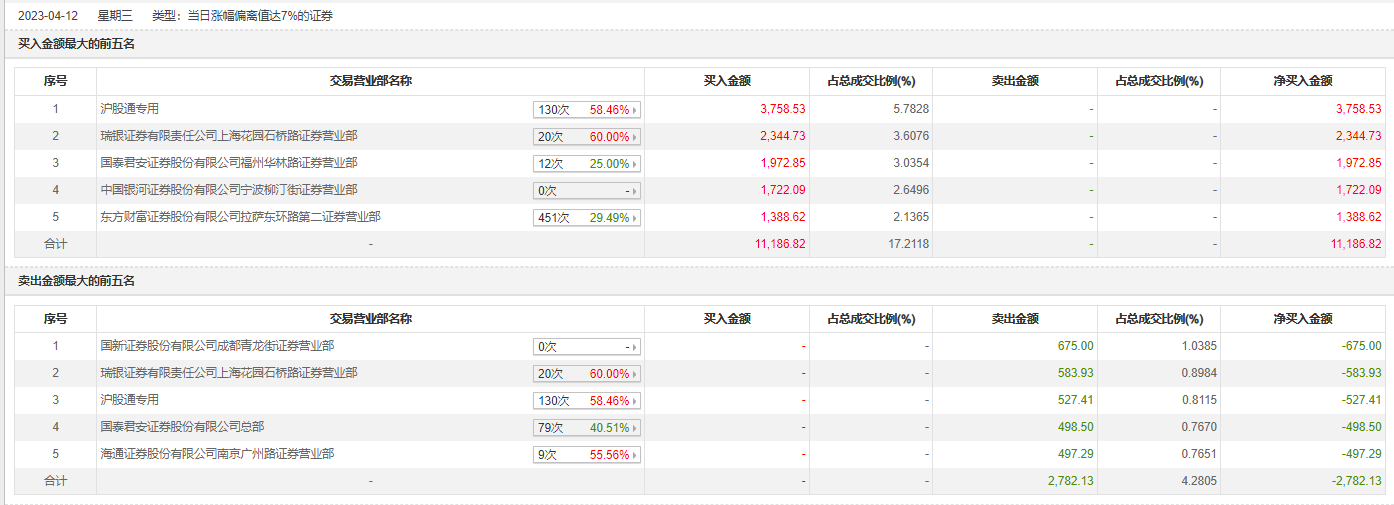Expand the 130次 58.46% dropdown in the buy-side table
The image size is (1394, 505).
(587, 110)
